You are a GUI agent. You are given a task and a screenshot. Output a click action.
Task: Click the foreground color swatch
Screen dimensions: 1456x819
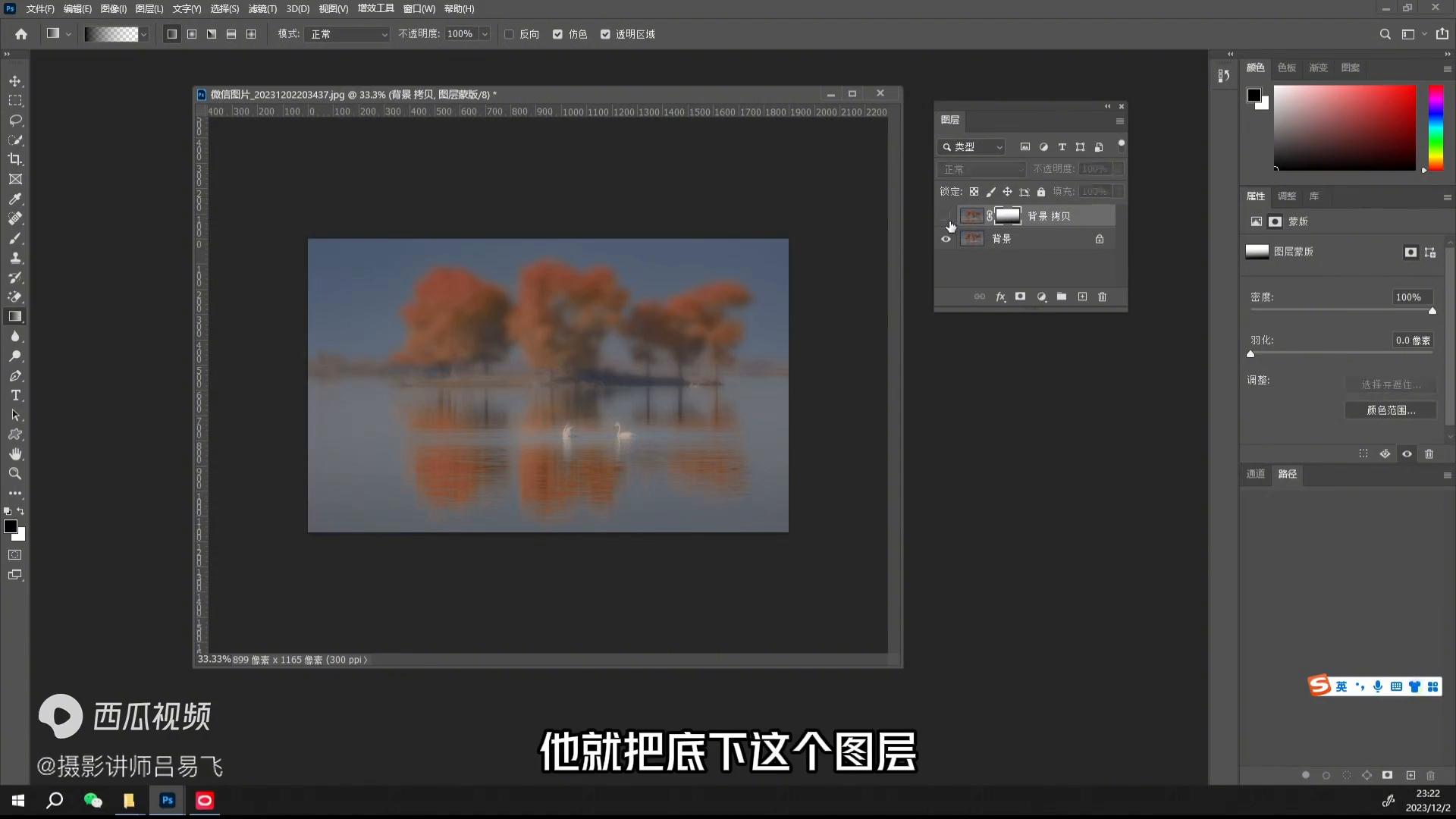[x=11, y=526]
